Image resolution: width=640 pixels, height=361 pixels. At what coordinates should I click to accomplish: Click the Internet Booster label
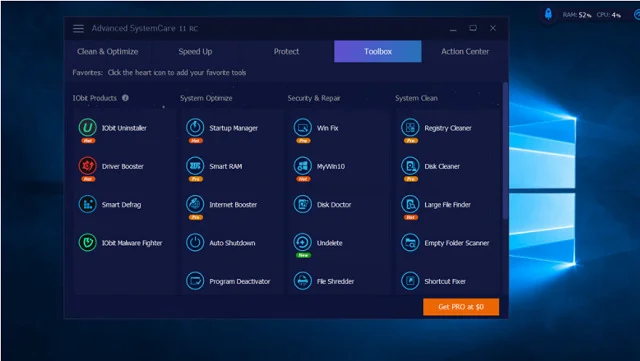(x=233, y=205)
